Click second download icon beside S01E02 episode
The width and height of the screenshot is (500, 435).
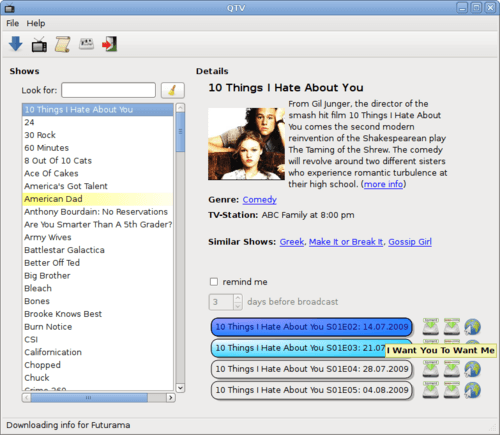[452, 327]
